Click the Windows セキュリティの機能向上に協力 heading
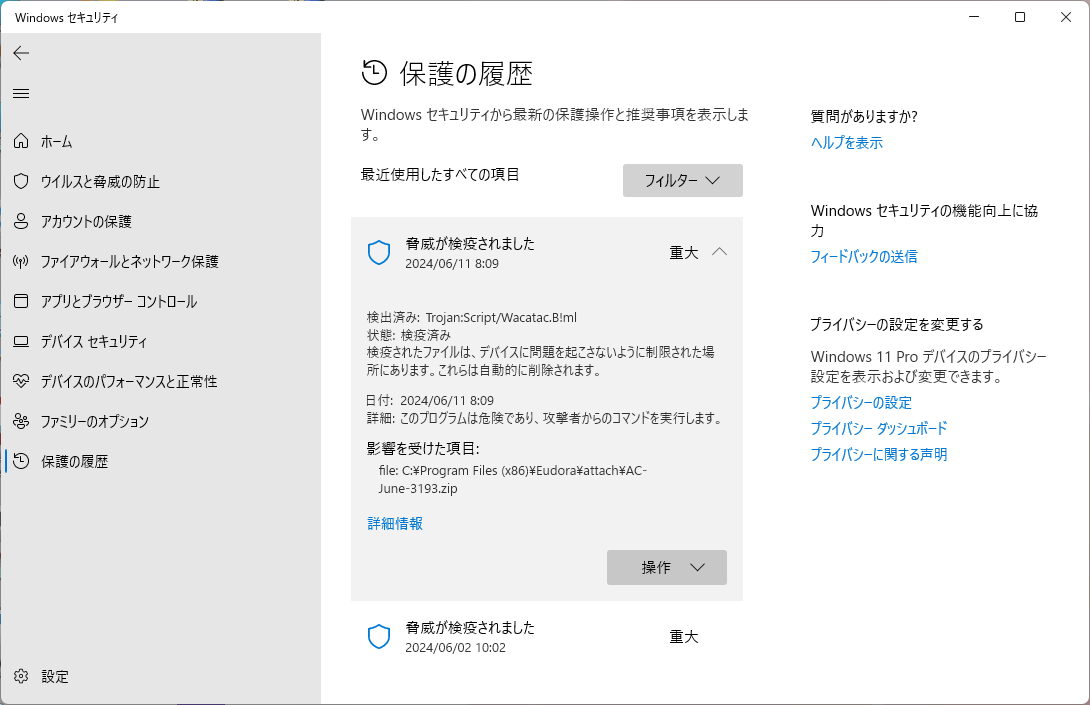 (x=924, y=220)
